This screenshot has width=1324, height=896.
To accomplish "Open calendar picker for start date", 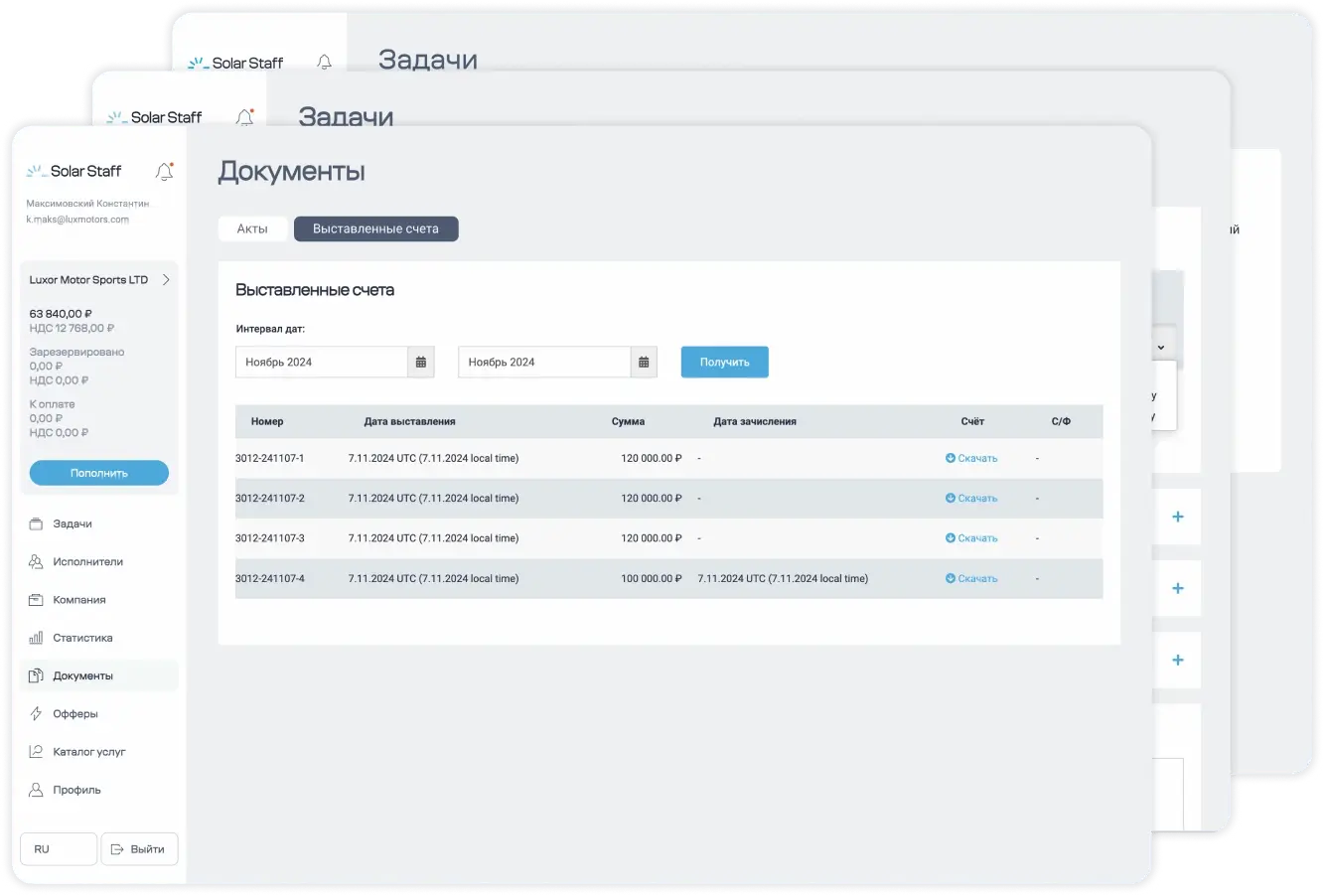I will click(x=421, y=363).
